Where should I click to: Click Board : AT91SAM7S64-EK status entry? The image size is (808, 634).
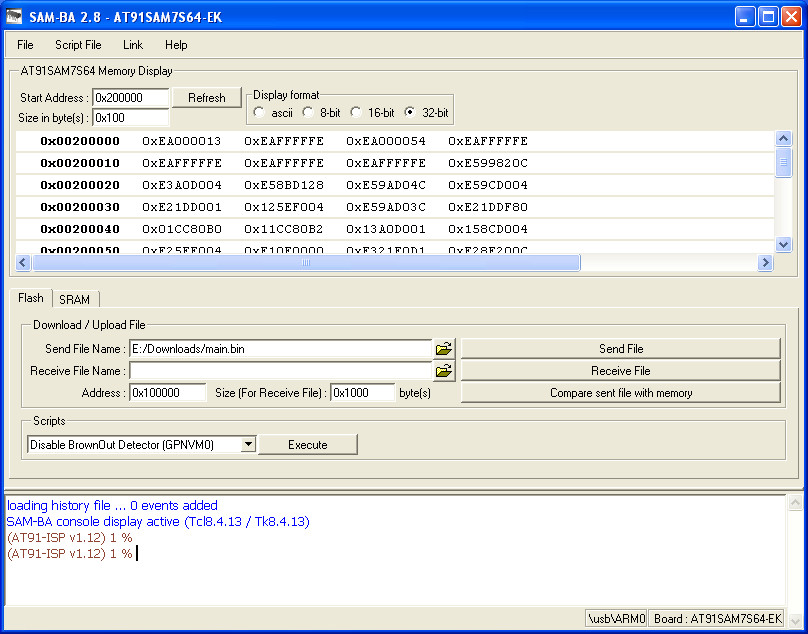pos(718,618)
